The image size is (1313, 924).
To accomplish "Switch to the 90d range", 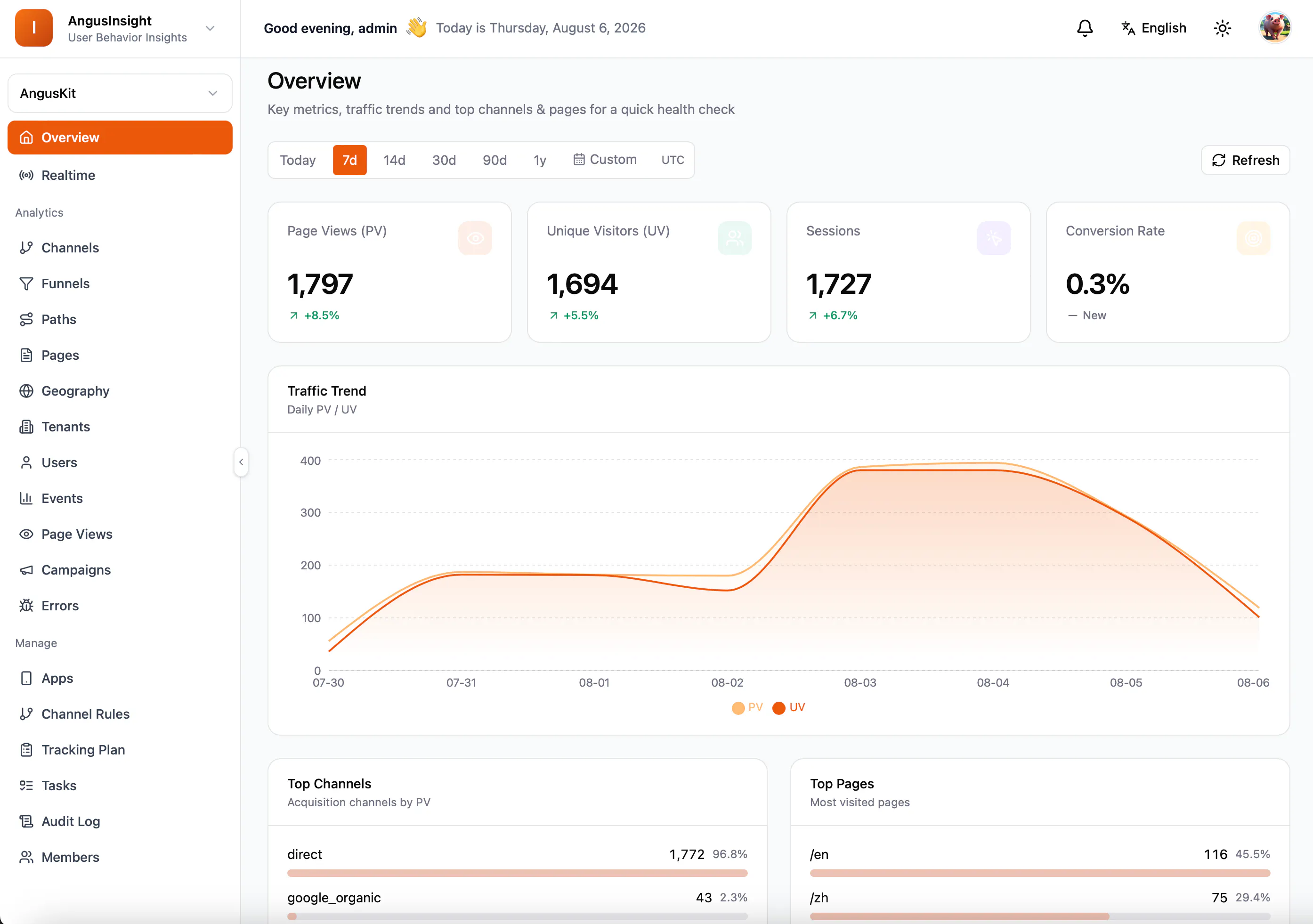I will tap(494, 160).
